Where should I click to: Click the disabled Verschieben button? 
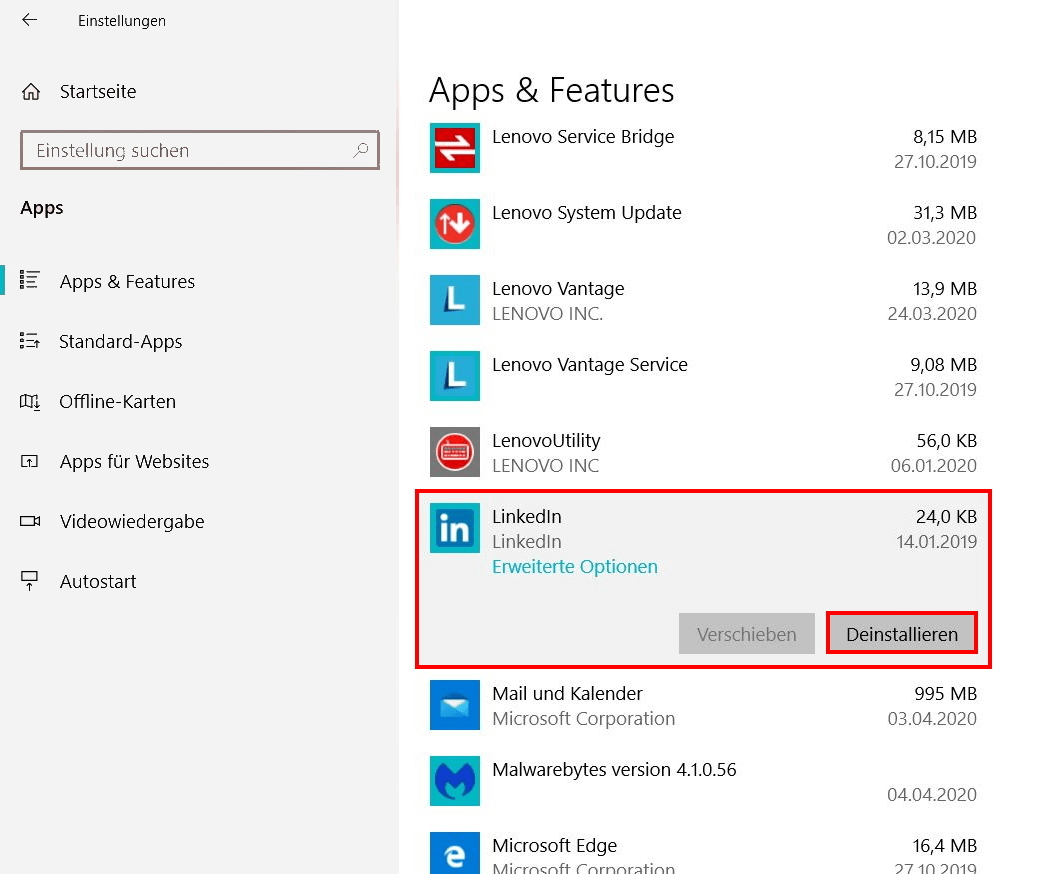click(x=746, y=634)
